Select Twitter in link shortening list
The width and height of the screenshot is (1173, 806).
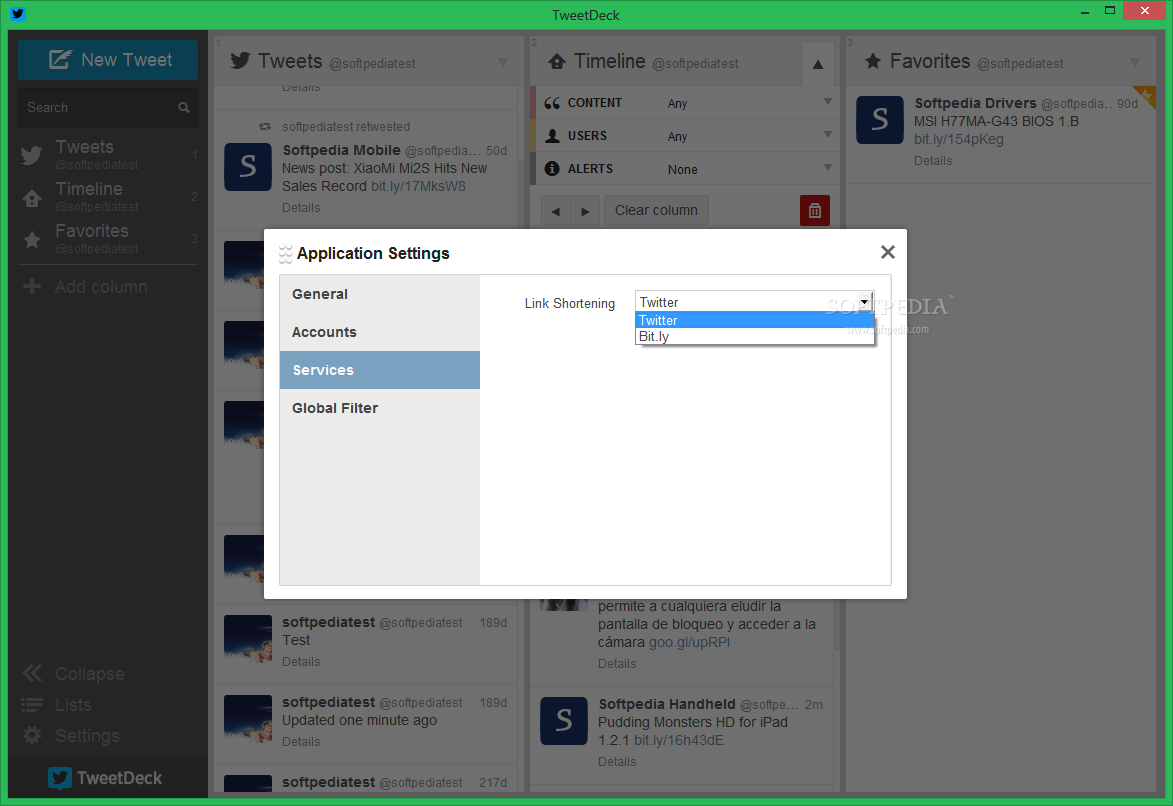click(754, 320)
